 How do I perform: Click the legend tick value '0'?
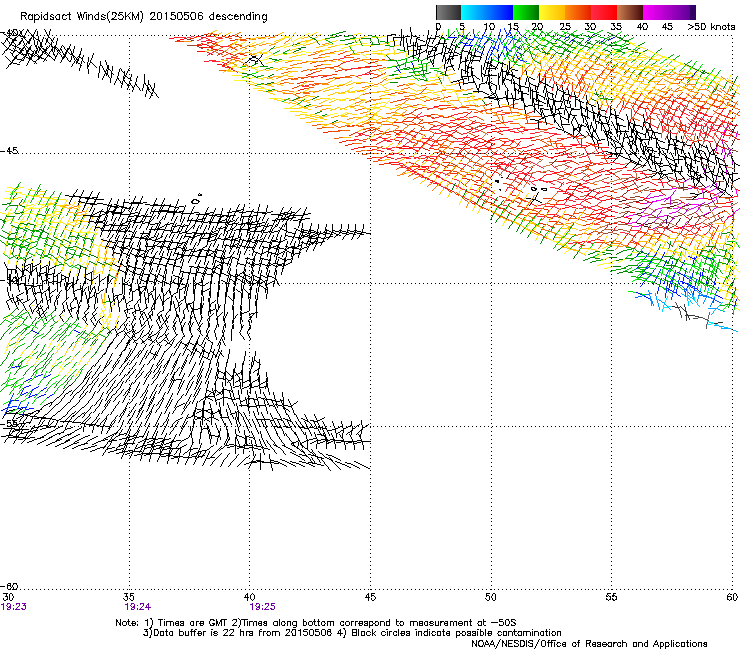coord(438,27)
